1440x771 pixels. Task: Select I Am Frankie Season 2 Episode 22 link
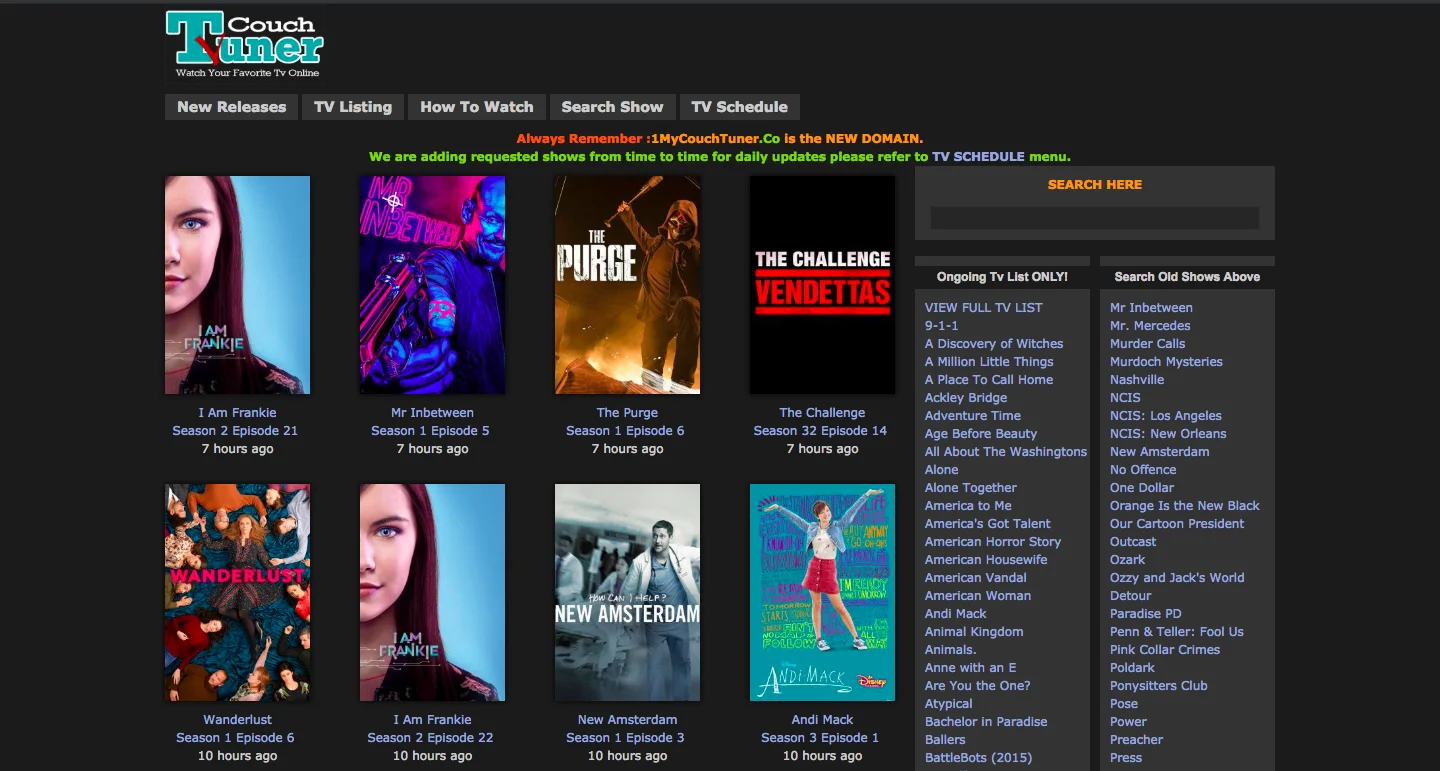432,729
